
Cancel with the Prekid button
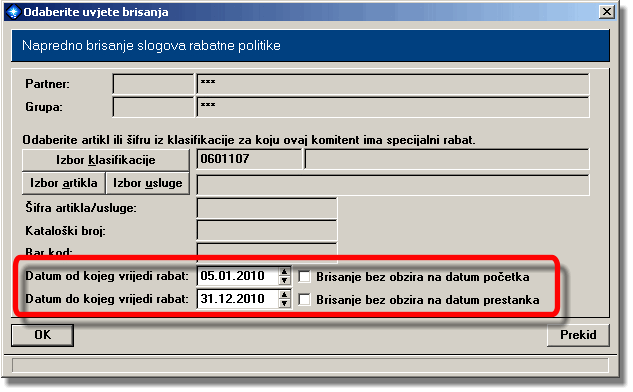[x=578, y=335]
